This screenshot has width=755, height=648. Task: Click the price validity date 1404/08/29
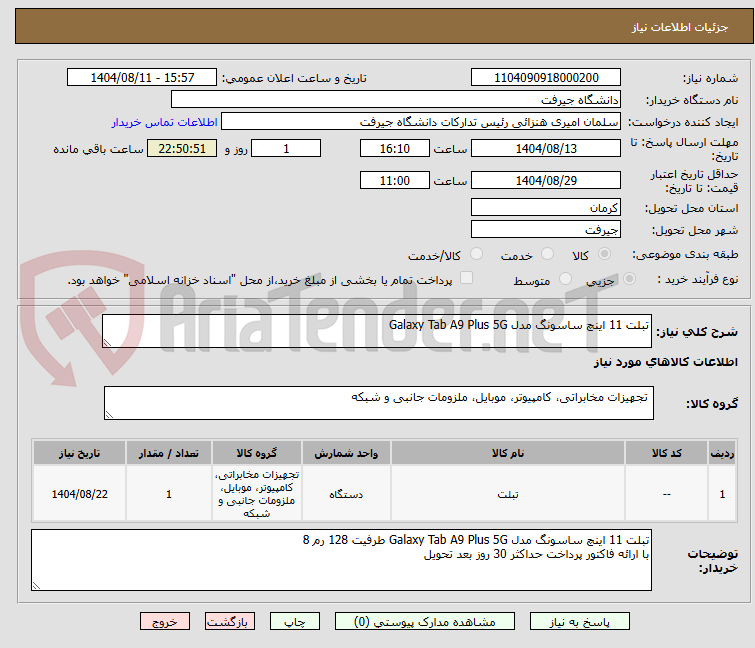(x=546, y=180)
